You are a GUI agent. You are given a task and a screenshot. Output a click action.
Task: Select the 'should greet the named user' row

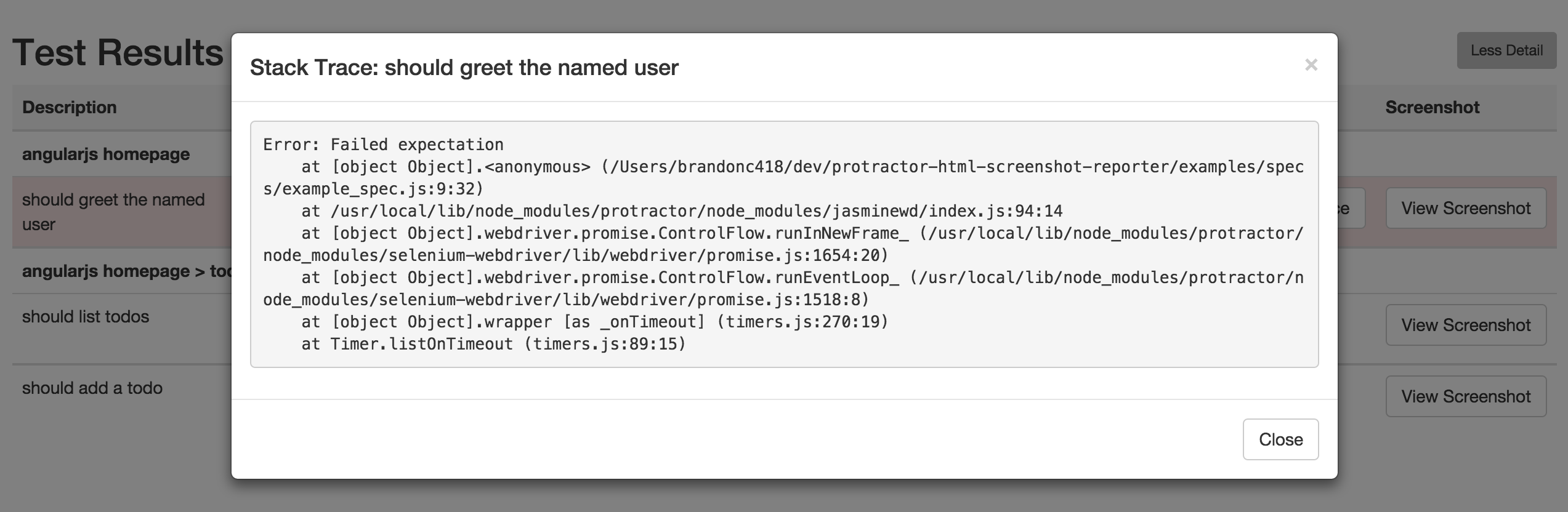pos(114,211)
